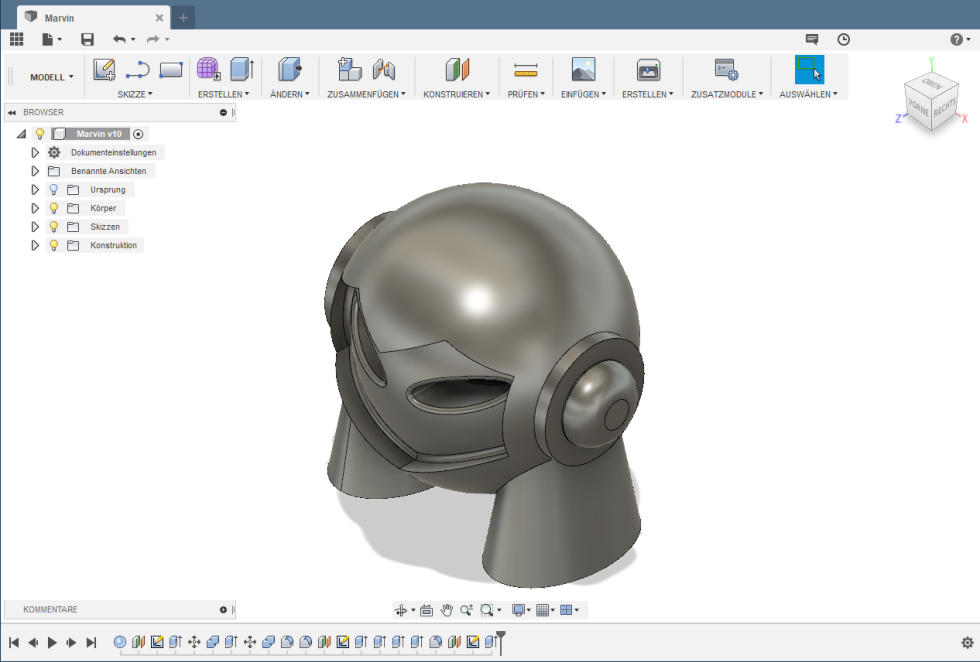
Task: Hide the Skizzen folder via lightbulb
Action: [54, 227]
